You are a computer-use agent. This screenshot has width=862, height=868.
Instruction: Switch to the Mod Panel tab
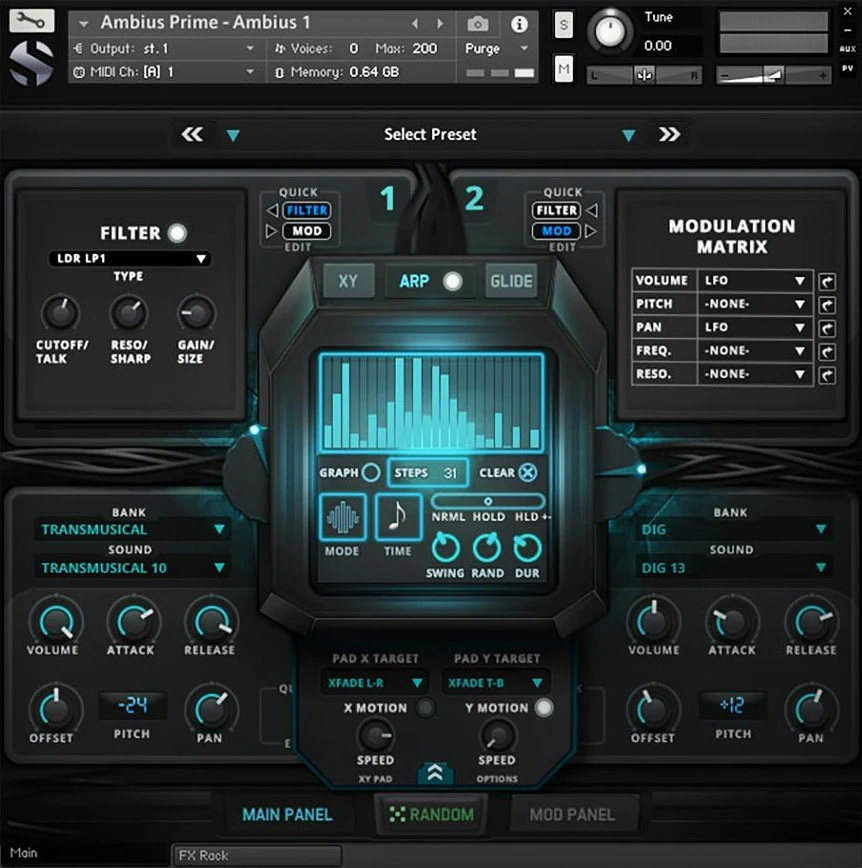point(570,814)
